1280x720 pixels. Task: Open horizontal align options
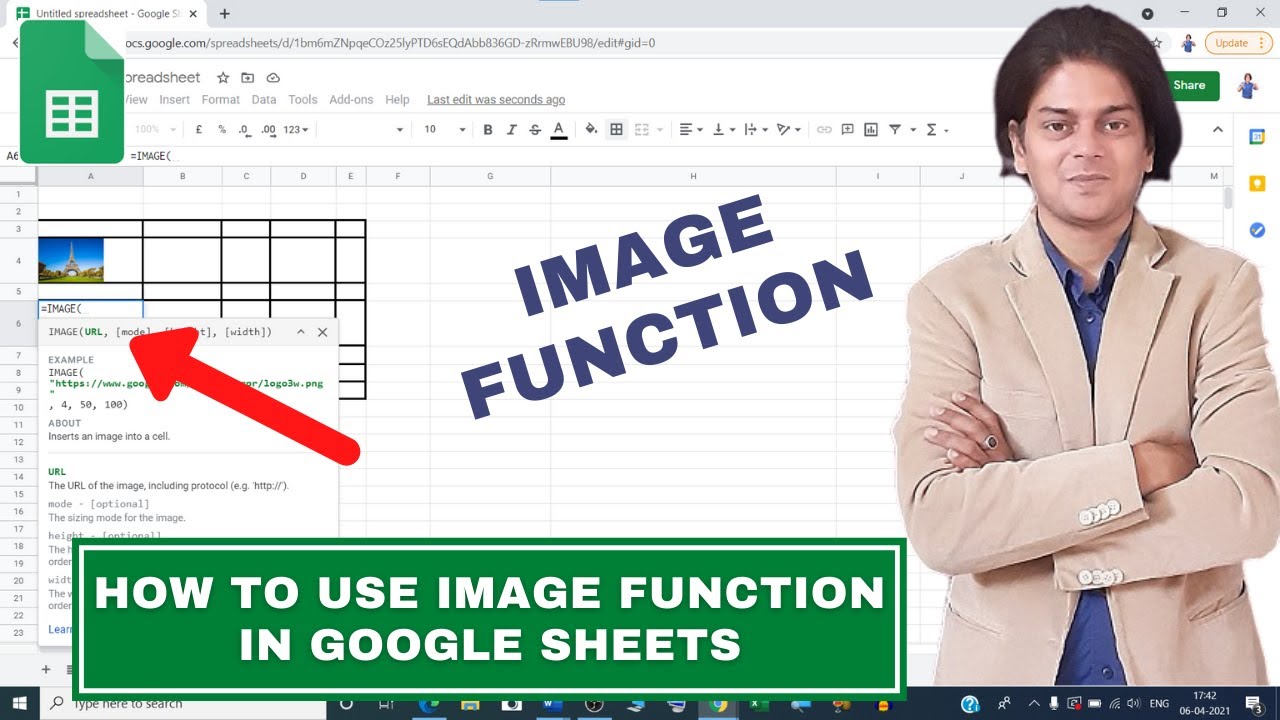pyautogui.click(x=690, y=130)
